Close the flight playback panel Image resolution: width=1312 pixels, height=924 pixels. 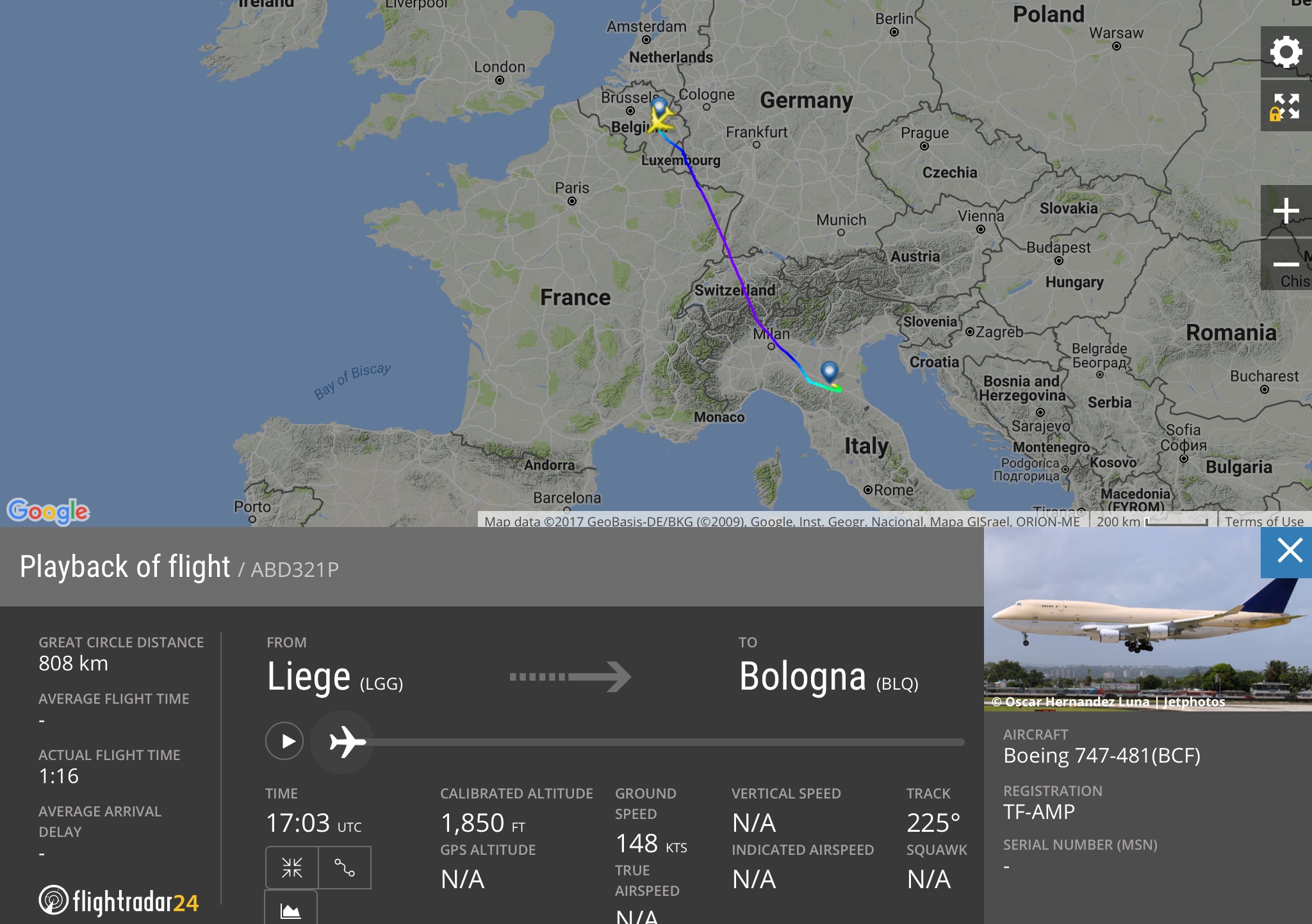(x=1289, y=551)
